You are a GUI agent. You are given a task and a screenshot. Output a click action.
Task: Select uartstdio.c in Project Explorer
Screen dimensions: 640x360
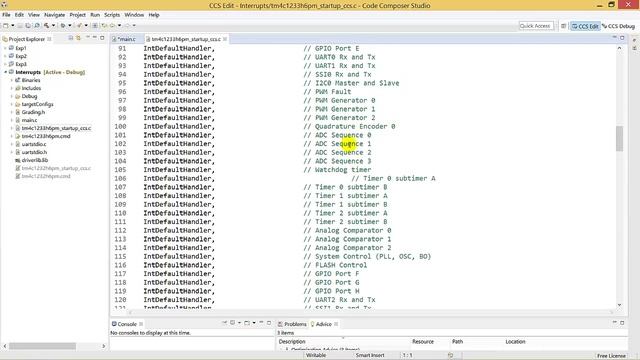point(34,144)
